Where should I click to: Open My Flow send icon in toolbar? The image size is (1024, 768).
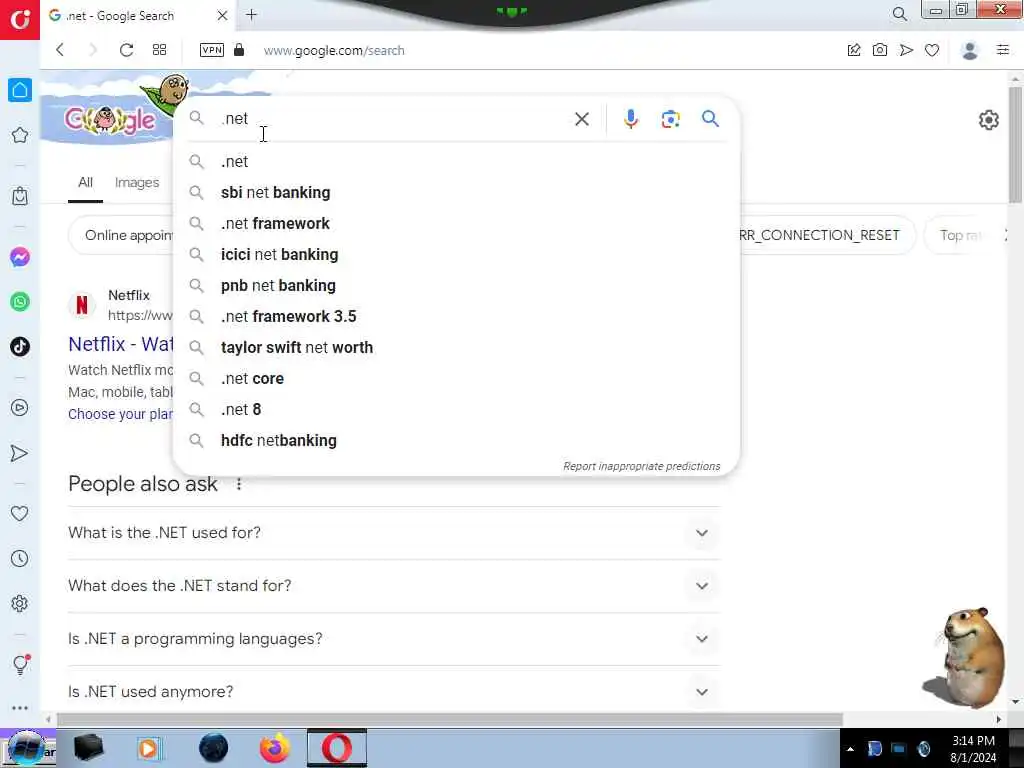pyautogui.click(x=906, y=50)
